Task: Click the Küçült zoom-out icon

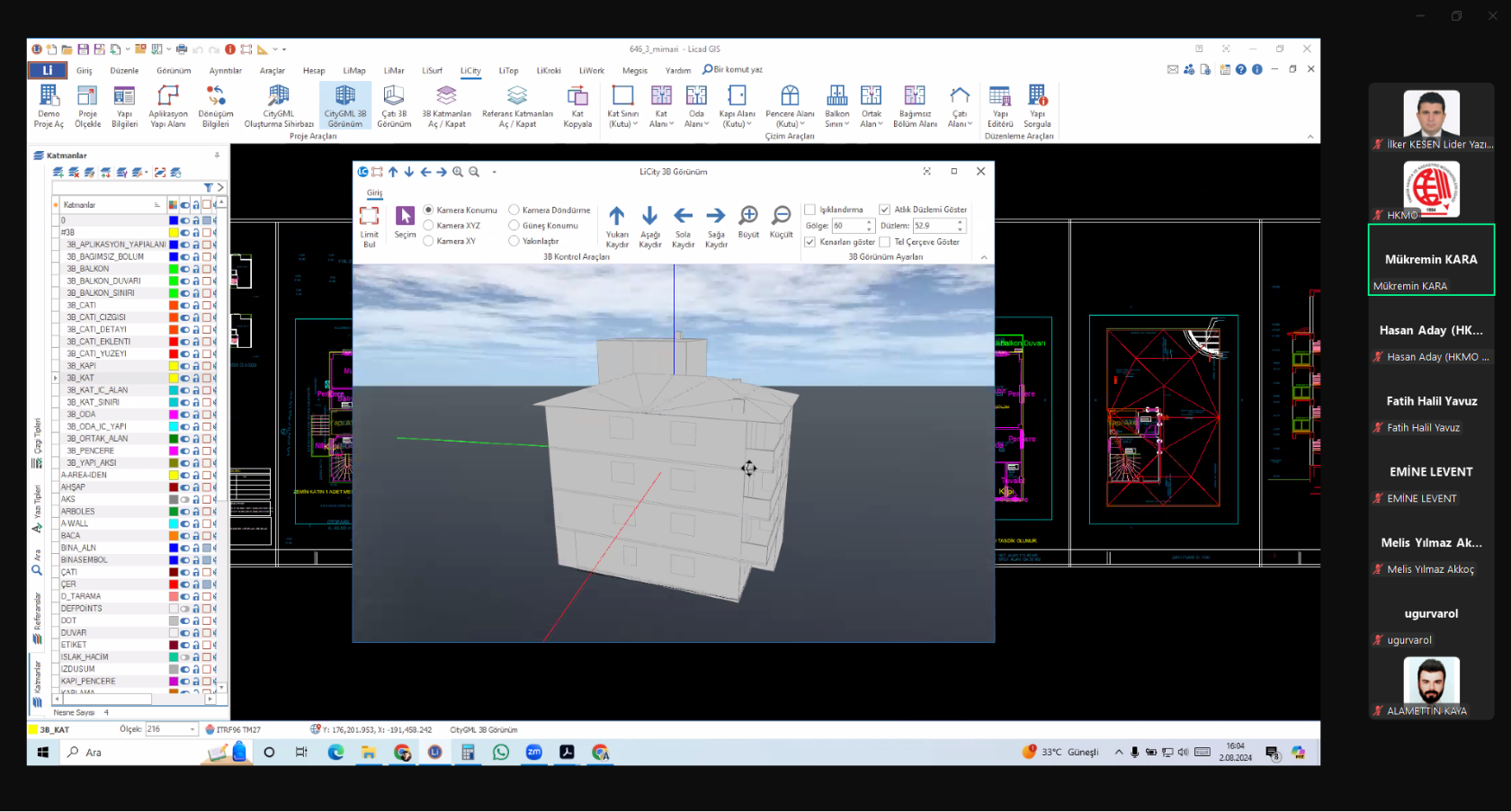Action: point(782,221)
